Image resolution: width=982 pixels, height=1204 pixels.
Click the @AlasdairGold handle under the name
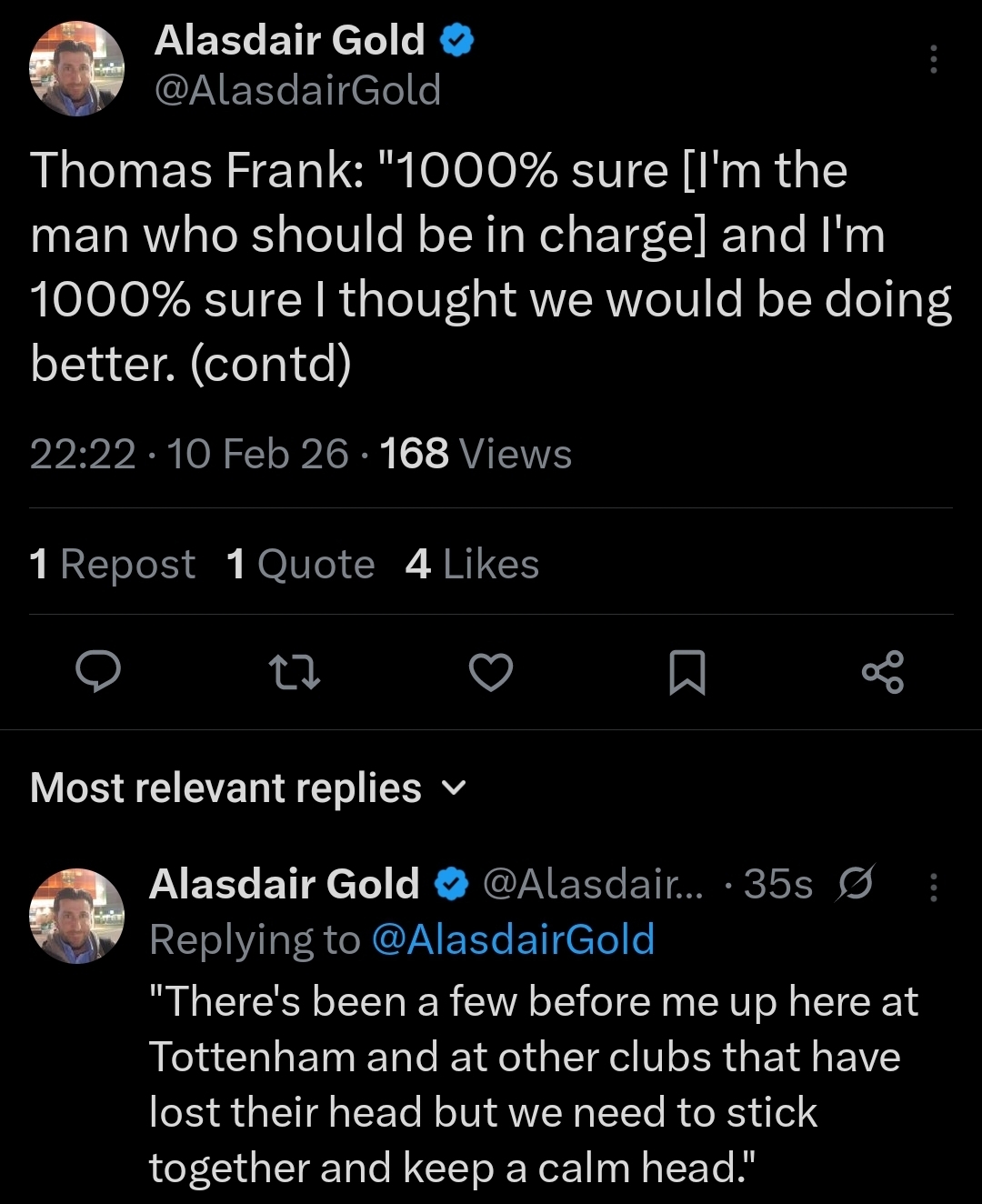point(297,90)
